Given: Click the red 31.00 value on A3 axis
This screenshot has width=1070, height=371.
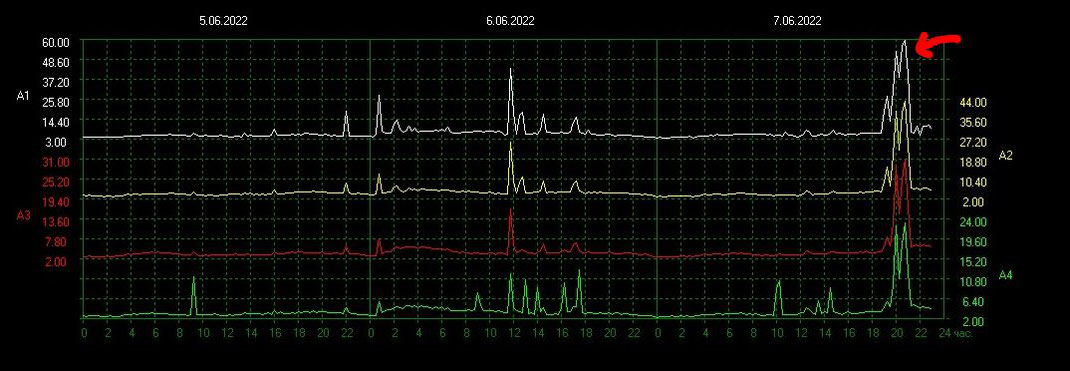Looking at the screenshot, I should click(55, 162).
